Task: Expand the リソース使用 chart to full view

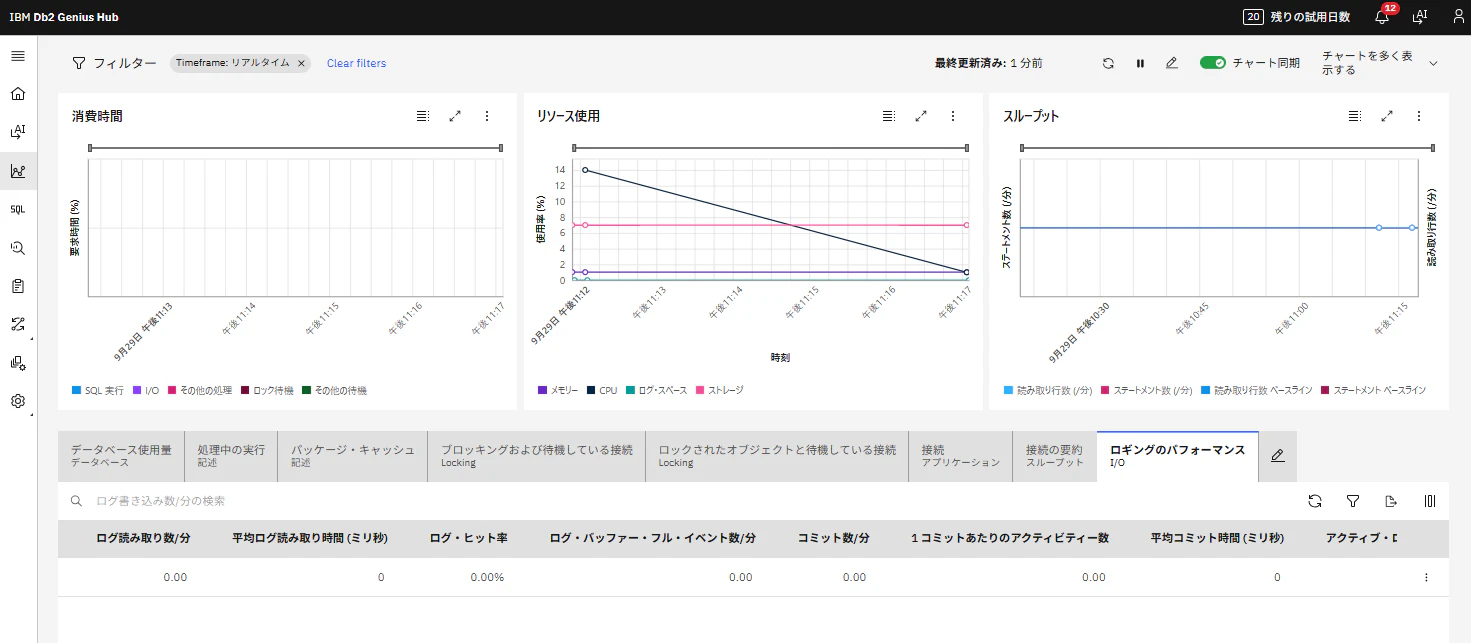Action: [921, 116]
